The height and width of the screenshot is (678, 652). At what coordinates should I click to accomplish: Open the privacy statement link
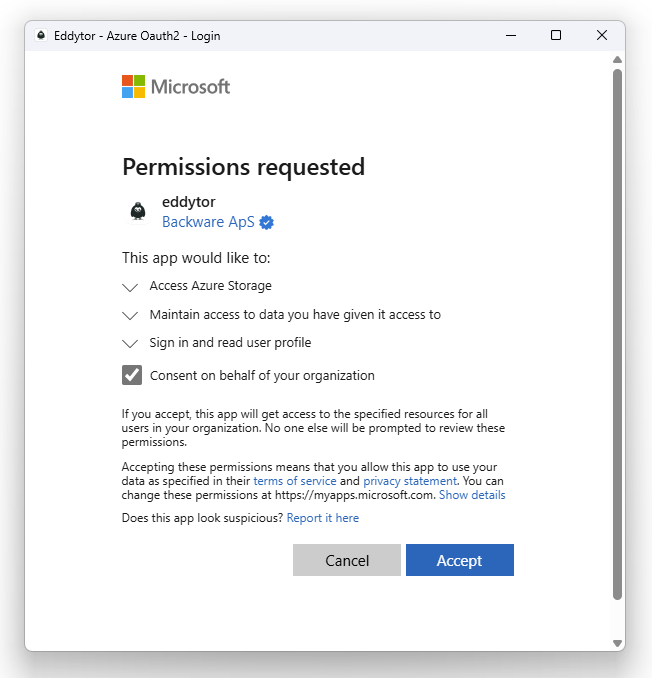(x=410, y=481)
